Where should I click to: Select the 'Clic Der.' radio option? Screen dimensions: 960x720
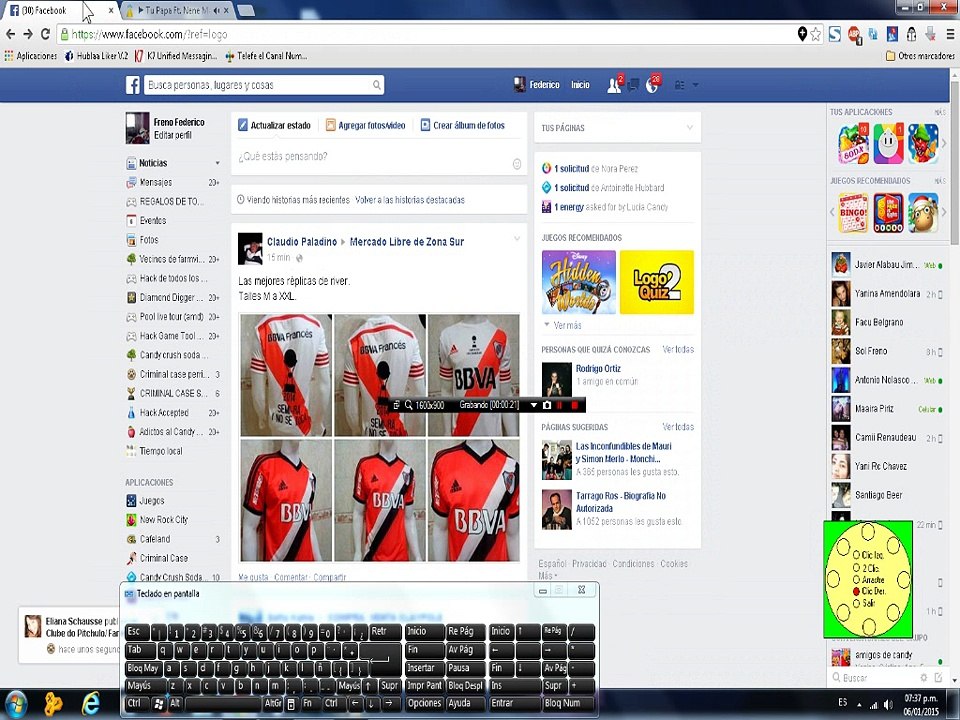(857, 591)
